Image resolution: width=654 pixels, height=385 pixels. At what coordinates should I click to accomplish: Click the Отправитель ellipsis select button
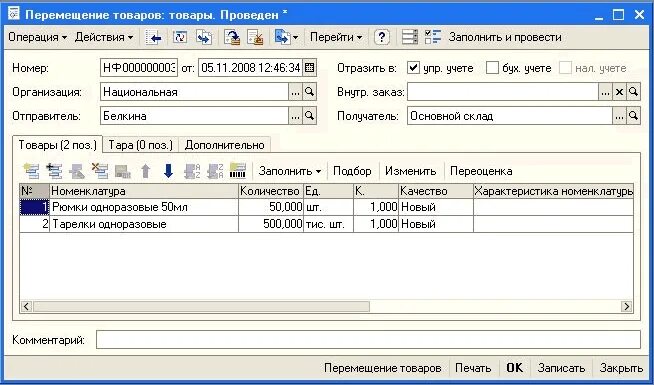coord(295,116)
